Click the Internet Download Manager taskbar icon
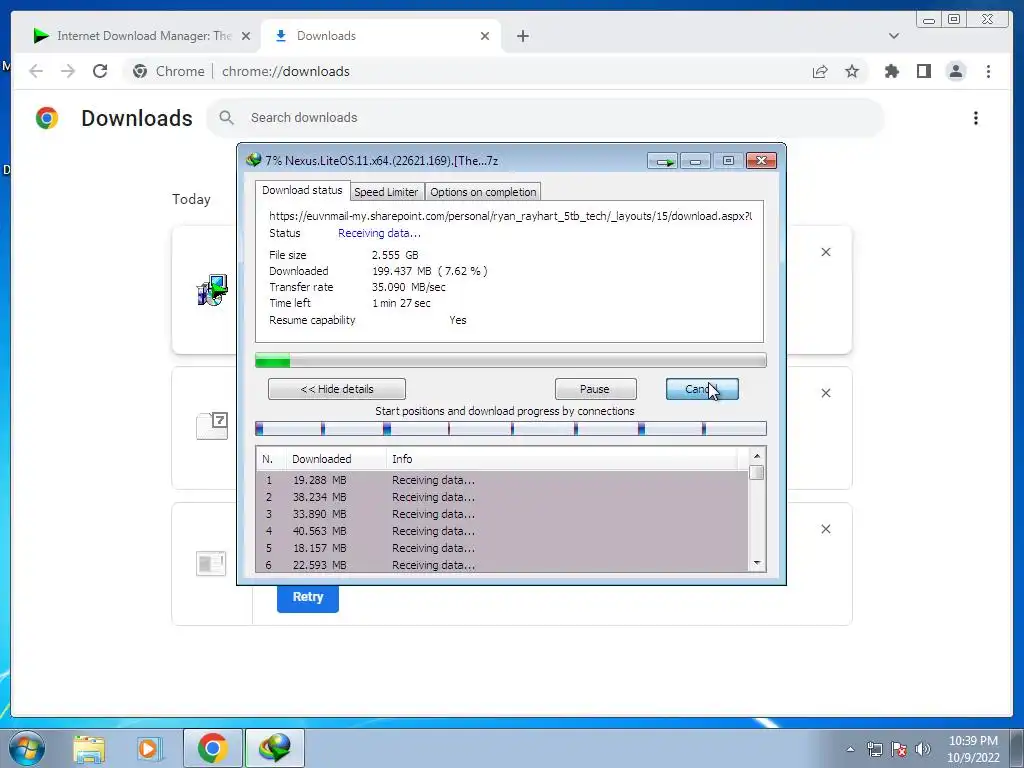Image resolution: width=1024 pixels, height=768 pixels. [275, 748]
